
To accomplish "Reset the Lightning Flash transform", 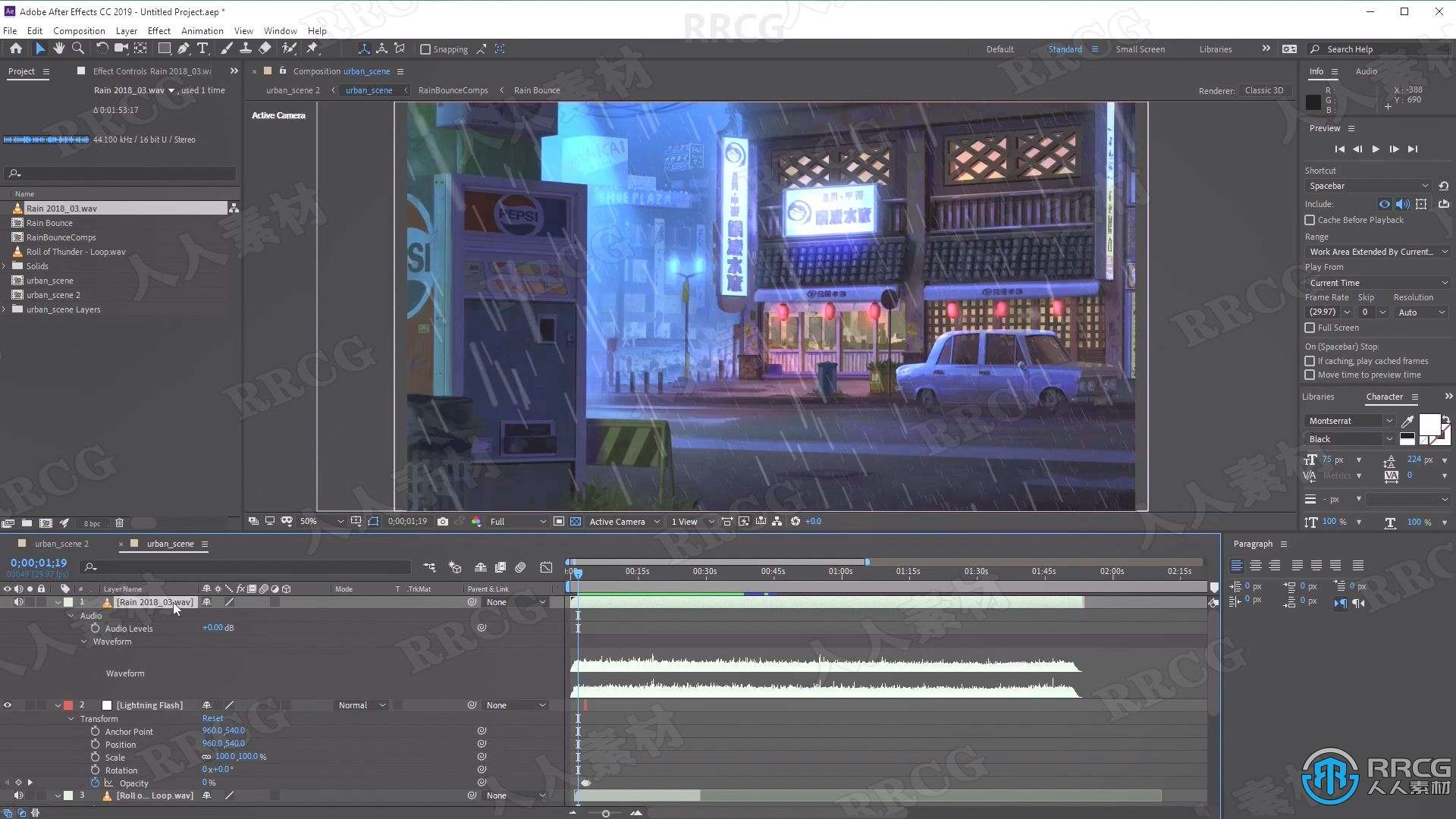I will coord(212,718).
